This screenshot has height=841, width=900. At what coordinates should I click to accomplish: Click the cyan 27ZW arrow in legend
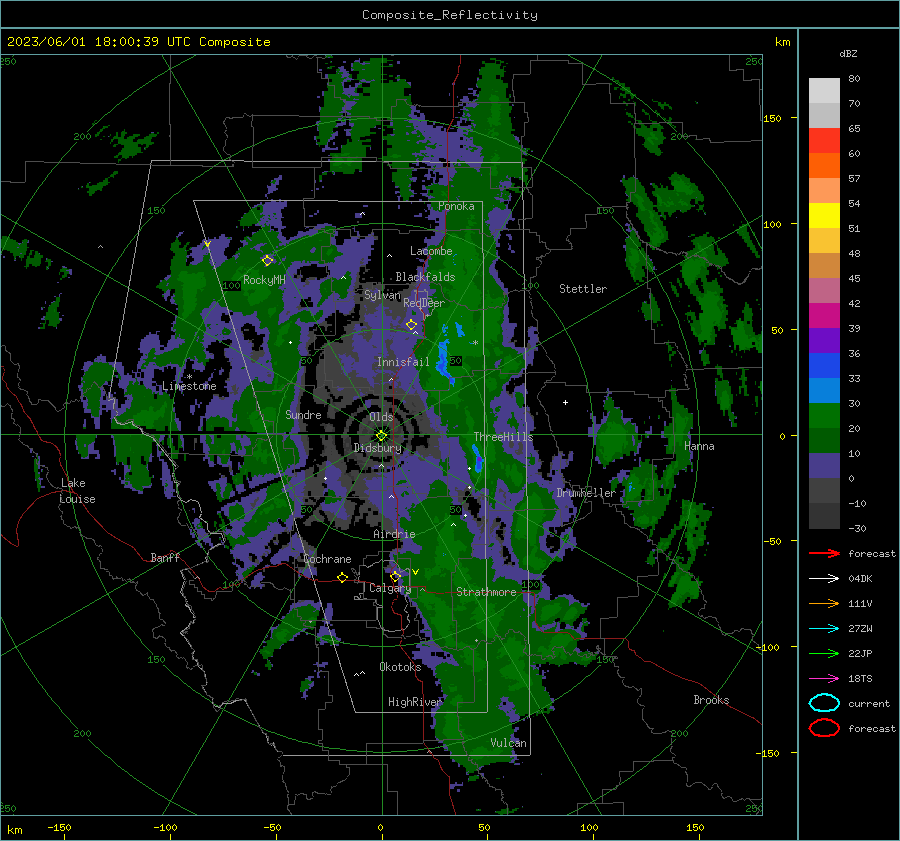pyautogui.click(x=824, y=629)
